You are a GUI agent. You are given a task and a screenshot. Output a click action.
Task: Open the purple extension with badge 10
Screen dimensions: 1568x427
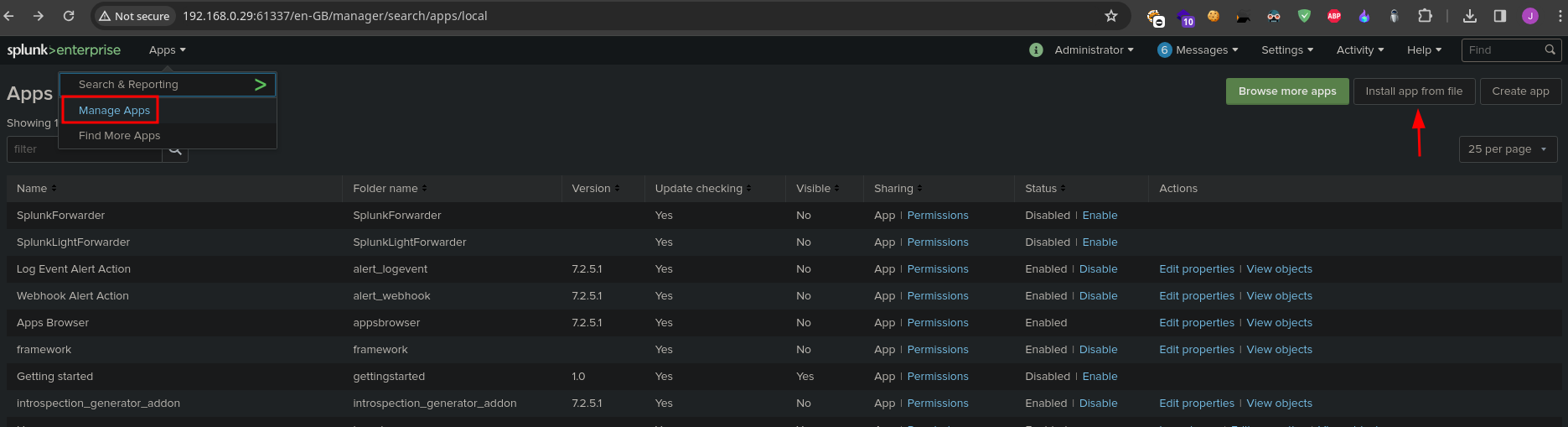click(1185, 17)
